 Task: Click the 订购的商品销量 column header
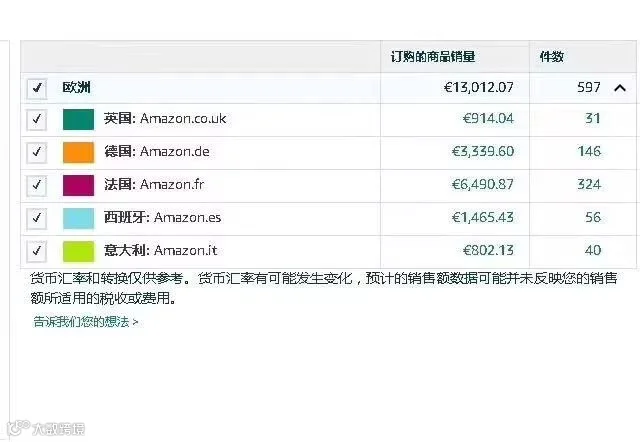click(x=433, y=56)
